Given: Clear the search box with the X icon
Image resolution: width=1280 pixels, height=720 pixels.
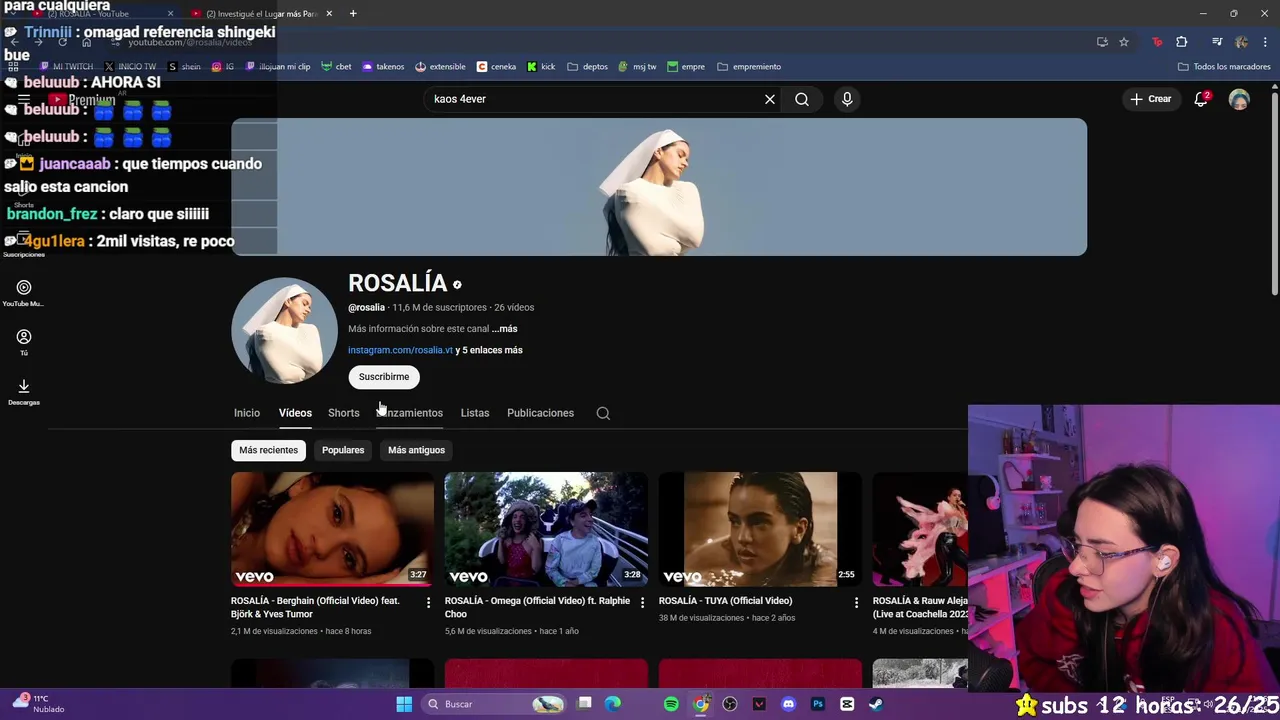Looking at the screenshot, I should coord(770,99).
